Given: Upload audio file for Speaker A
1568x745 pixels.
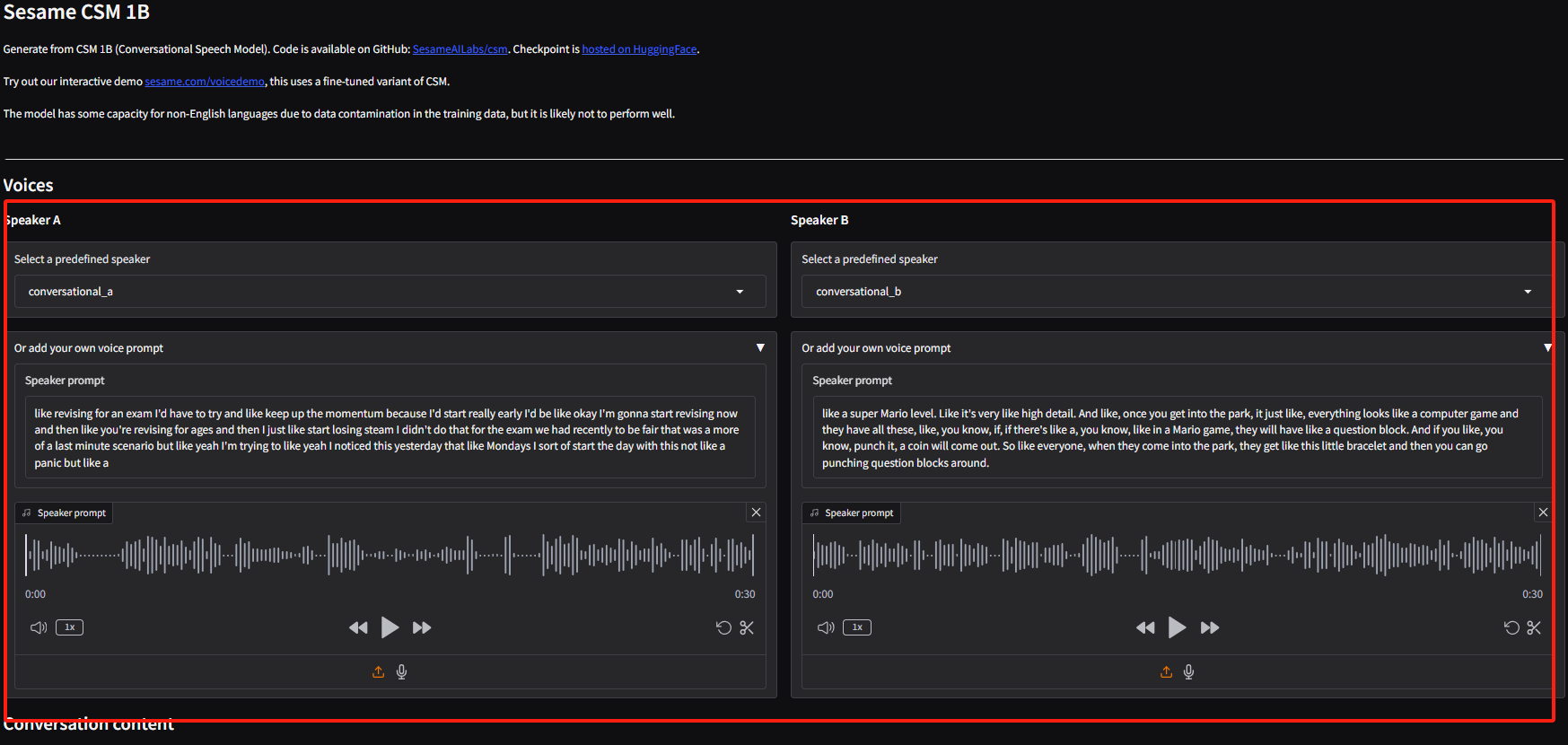Looking at the screenshot, I should [x=378, y=671].
